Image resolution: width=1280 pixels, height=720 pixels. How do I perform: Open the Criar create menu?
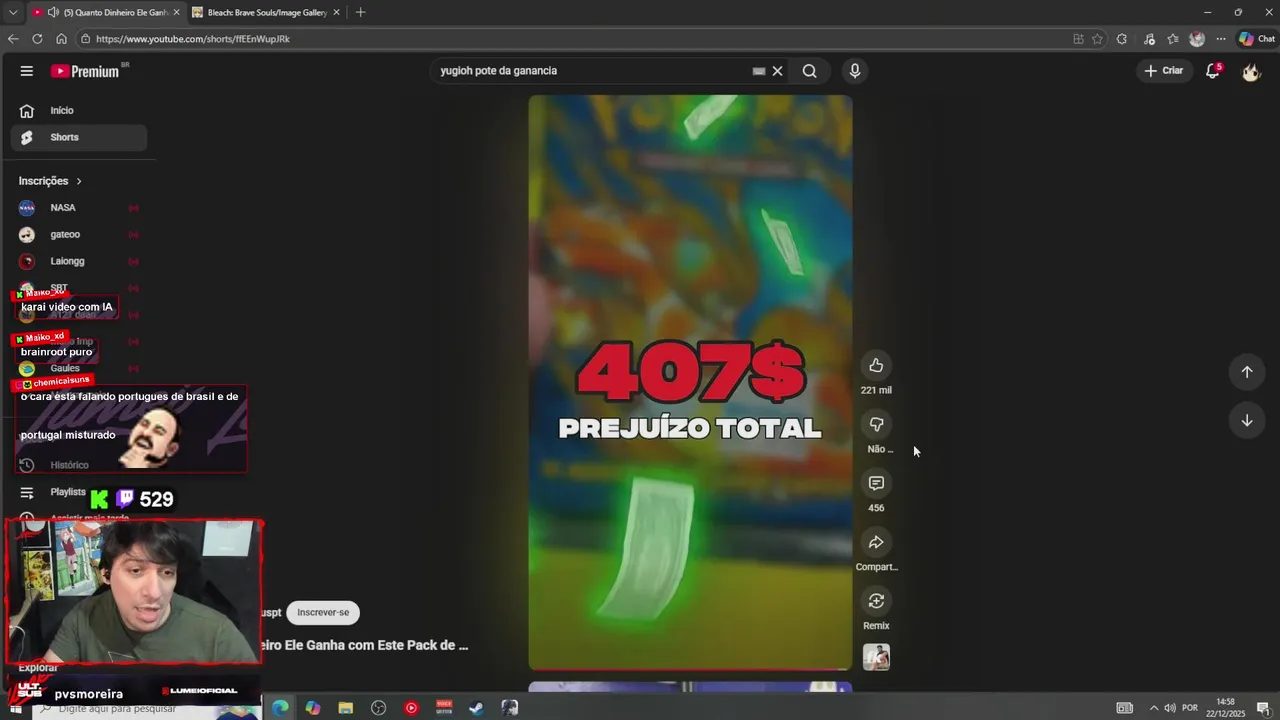(x=1163, y=71)
